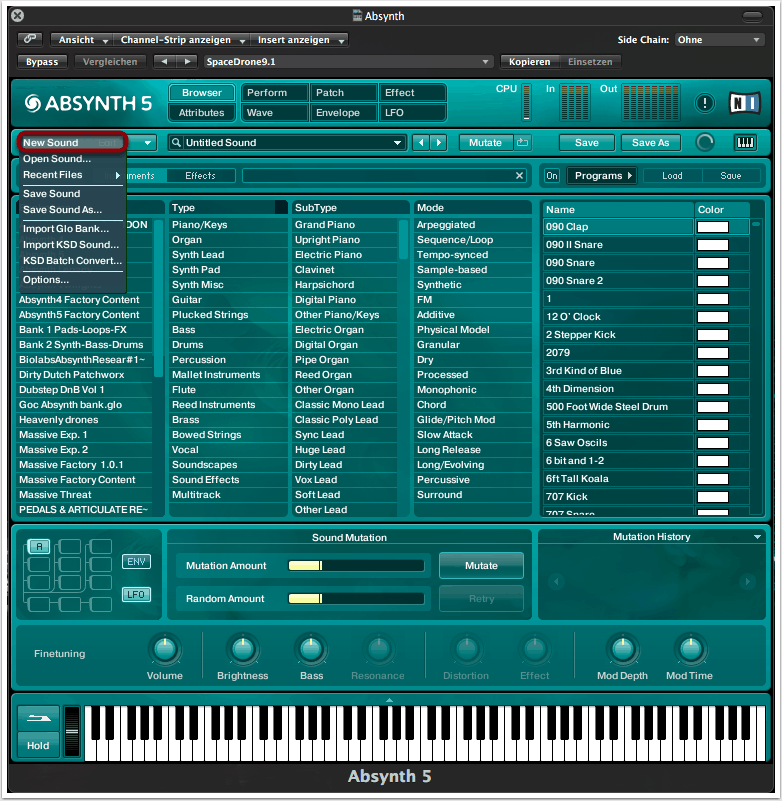Toggle the On button beside Programs

tap(552, 176)
